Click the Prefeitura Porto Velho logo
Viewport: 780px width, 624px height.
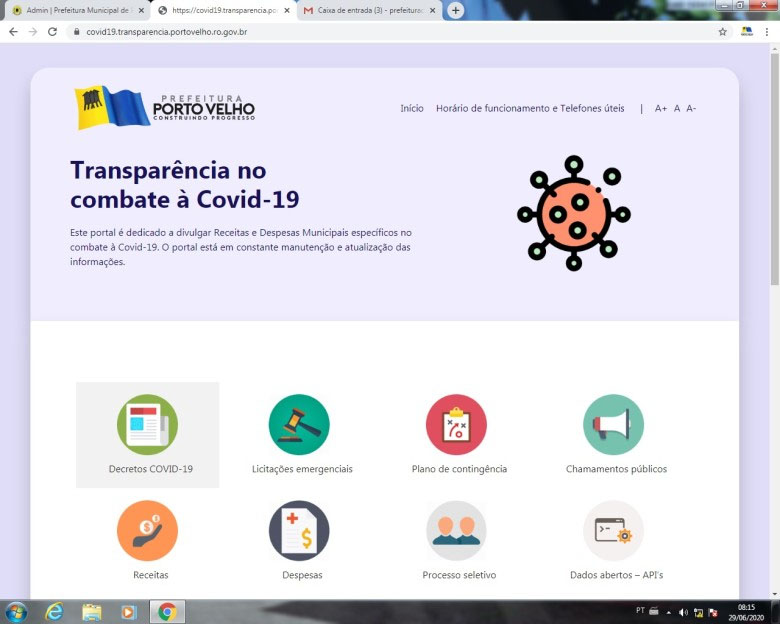(165, 108)
